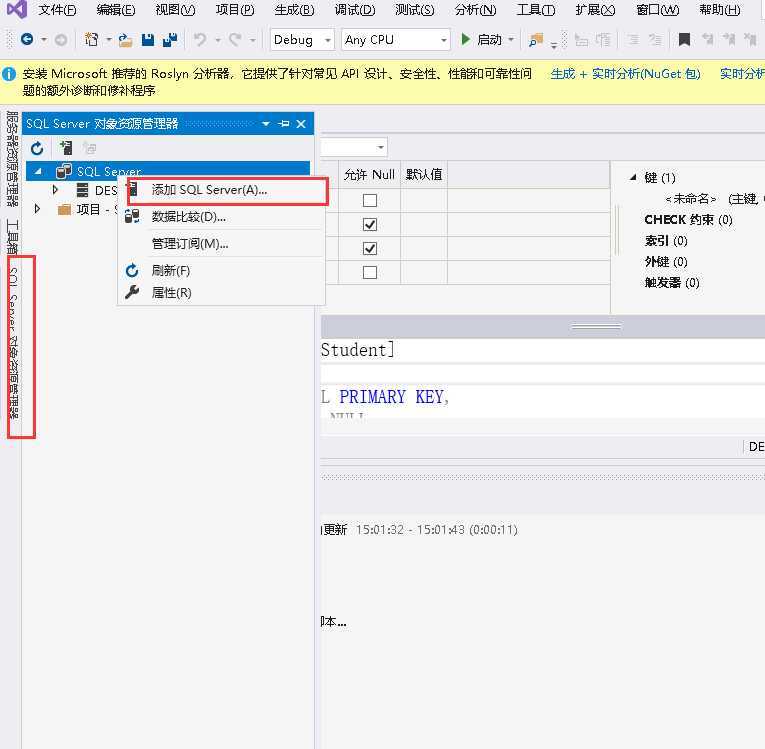Image resolution: width=765 pixels, height=749 pixels.
Task: Expand the 项目 tree node
Action: [x=38, y=209]
